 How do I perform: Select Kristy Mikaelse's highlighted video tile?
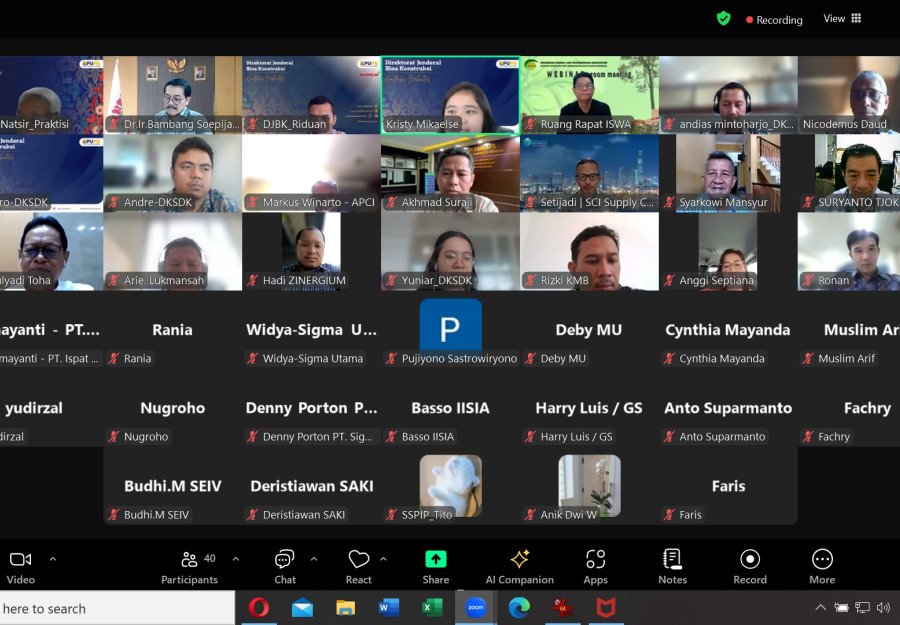point(451,95)
